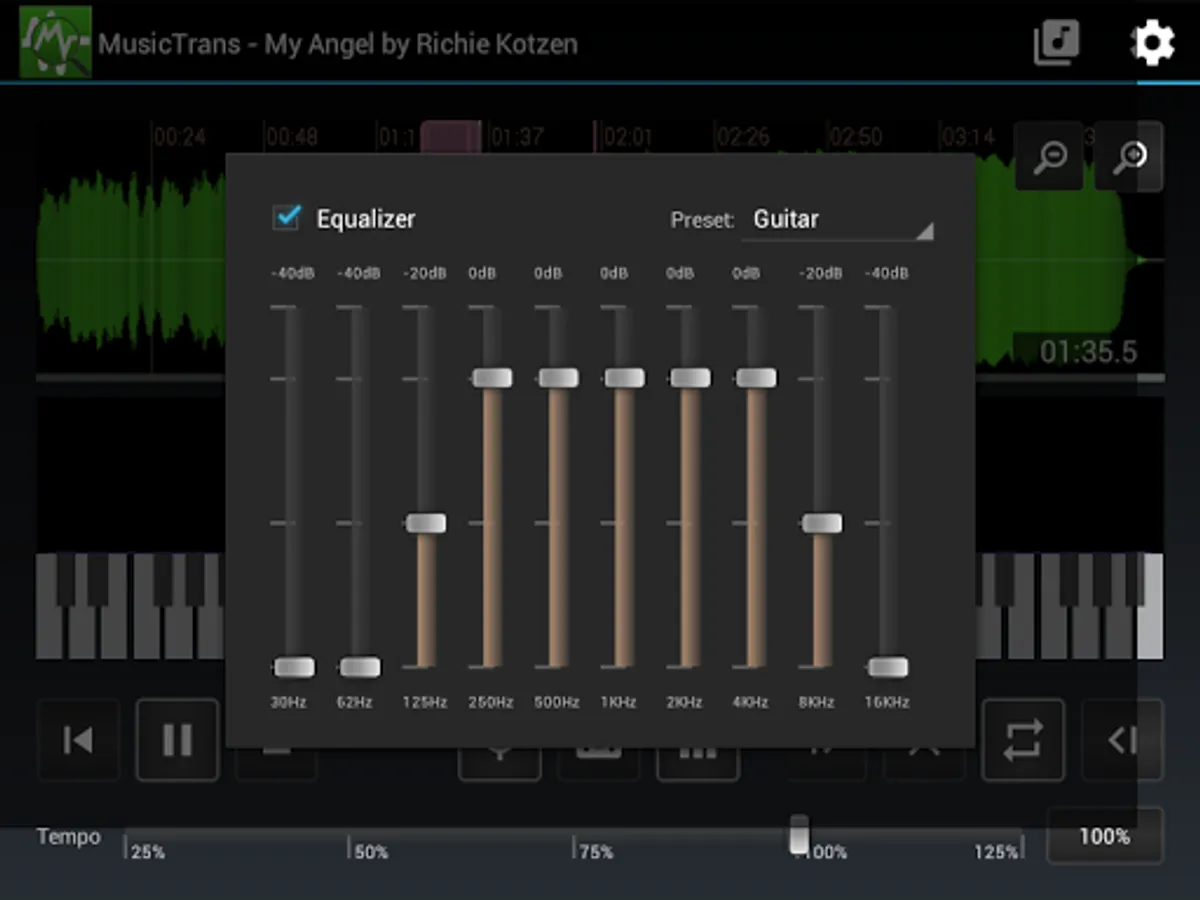Click the 25% mark on the Tempo scale
The image size is (1200, 900).
click(147, 852)
